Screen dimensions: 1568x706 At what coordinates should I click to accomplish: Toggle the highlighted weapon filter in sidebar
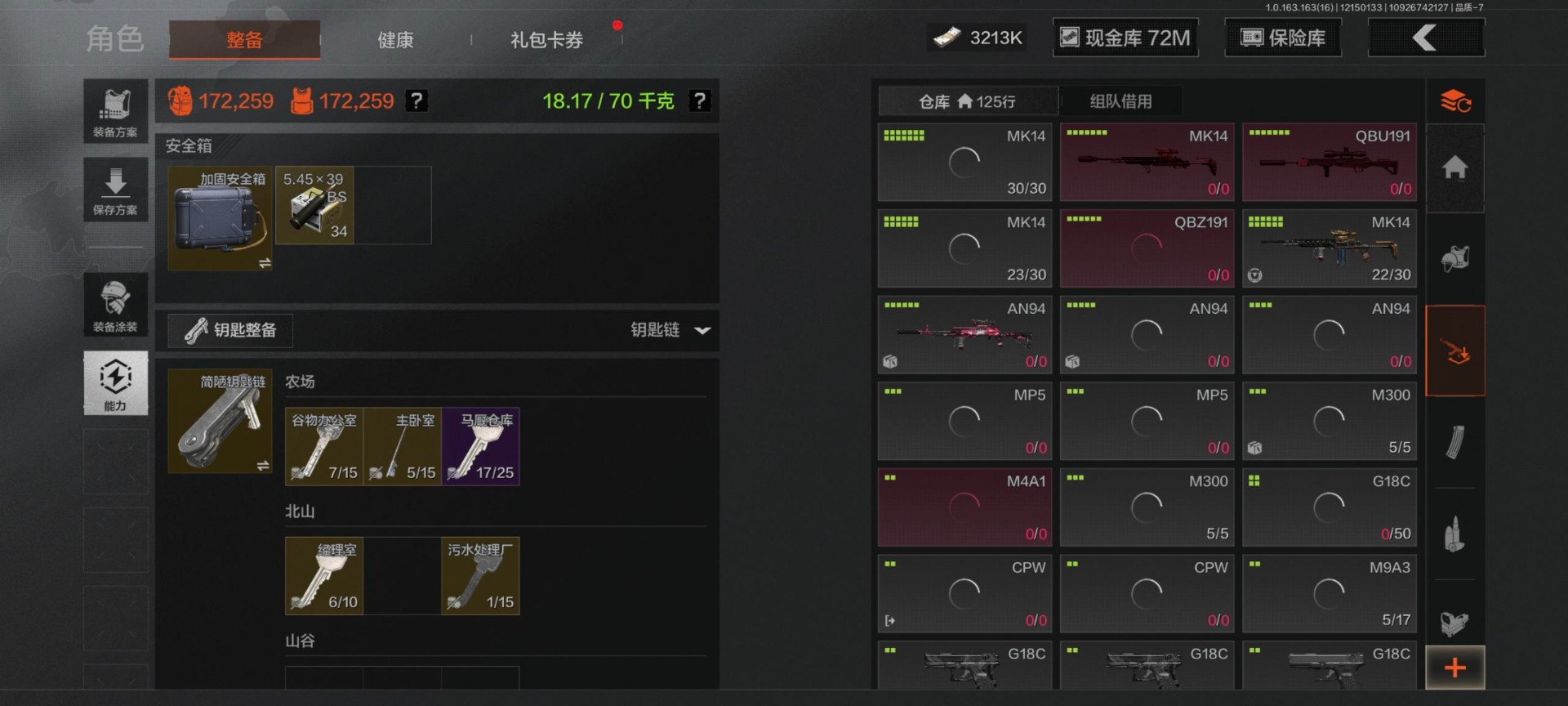click(x=1454, y=351)
